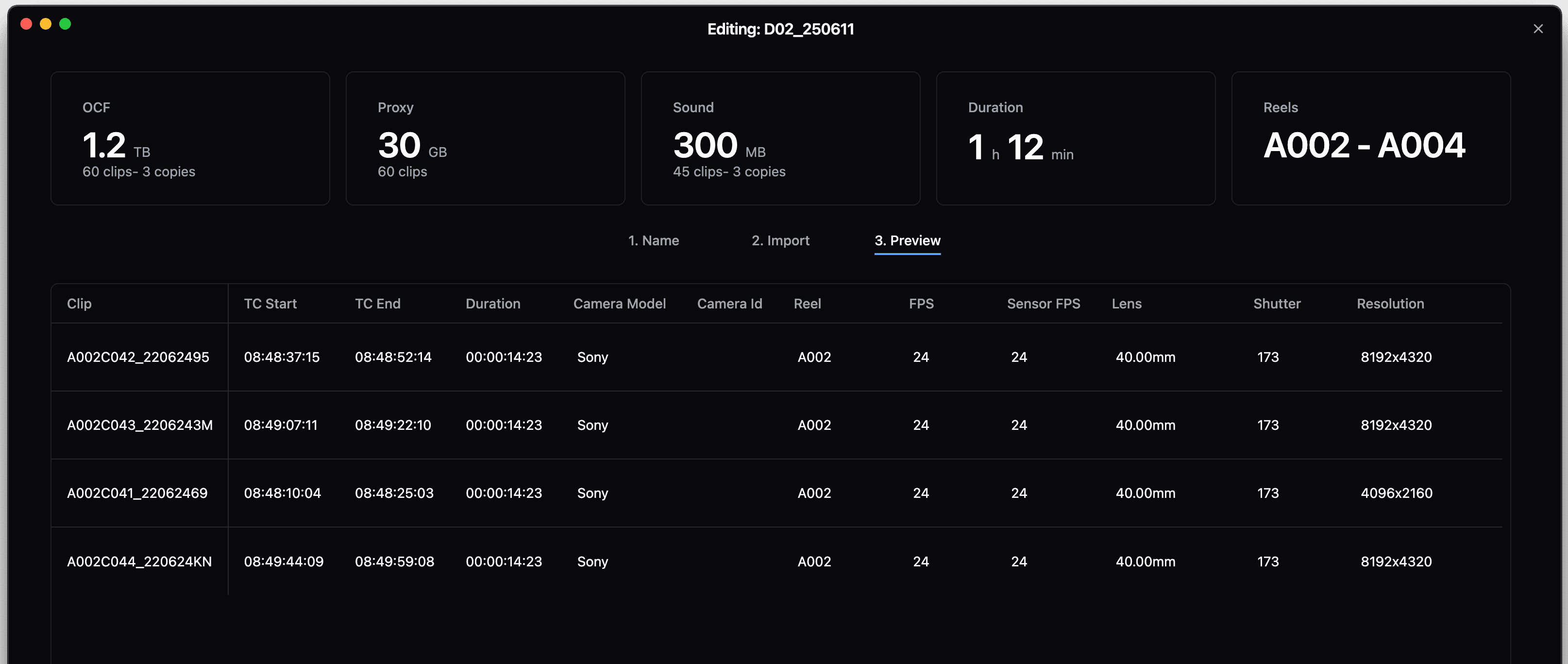Click the Sound 300 MB summary card
This screenshot has height=664, width=1568.
tap(780, 138)
